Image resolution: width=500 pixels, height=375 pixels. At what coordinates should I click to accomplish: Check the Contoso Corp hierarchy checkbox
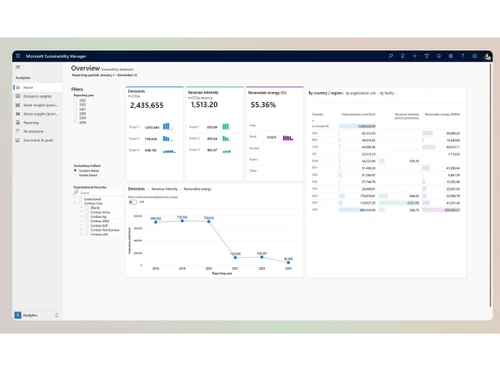80,203
